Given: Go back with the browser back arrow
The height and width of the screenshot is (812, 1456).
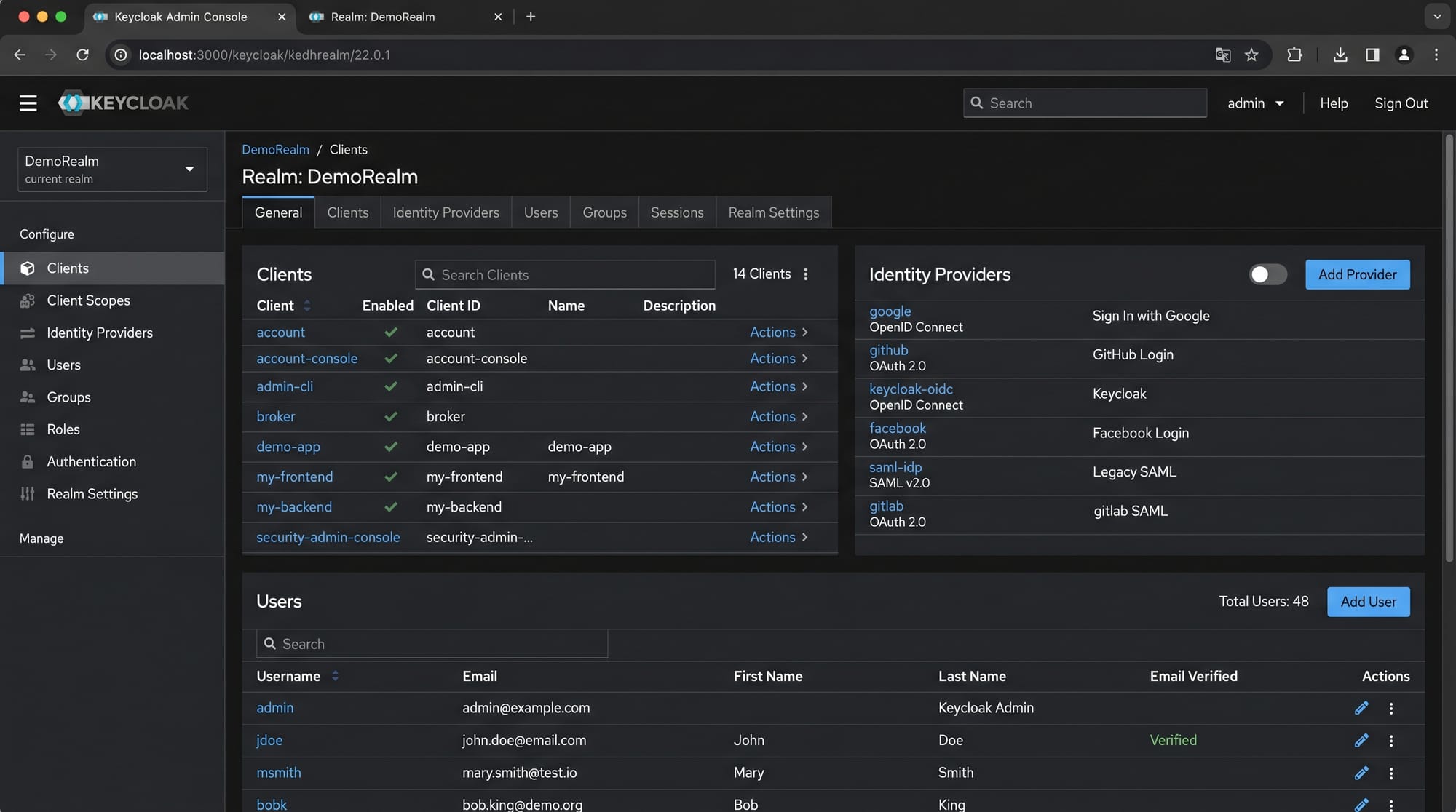Looking at the screenshot, I should tap(20, 55).
